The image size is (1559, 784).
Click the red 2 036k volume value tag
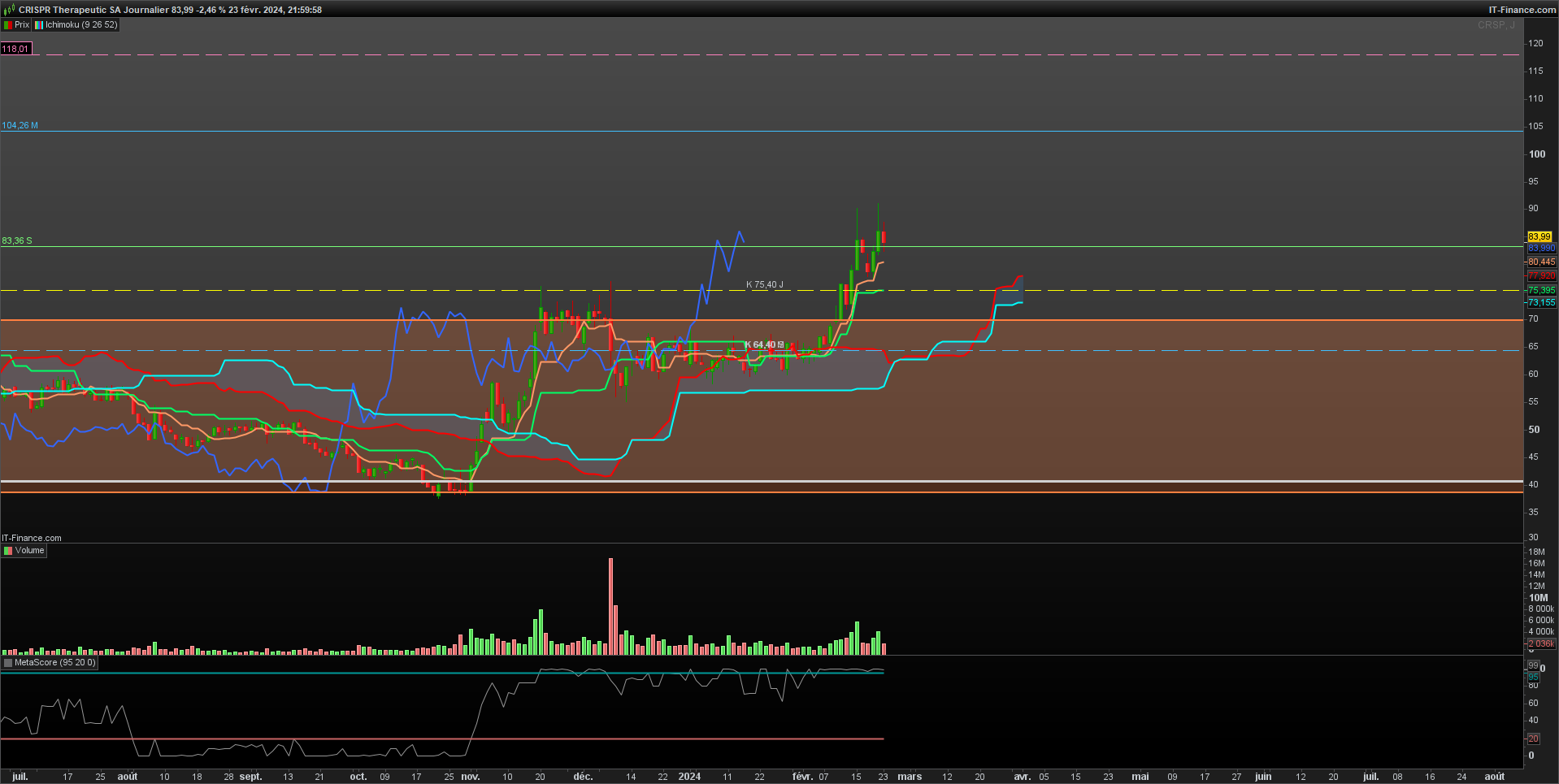tap(1541, 643)
